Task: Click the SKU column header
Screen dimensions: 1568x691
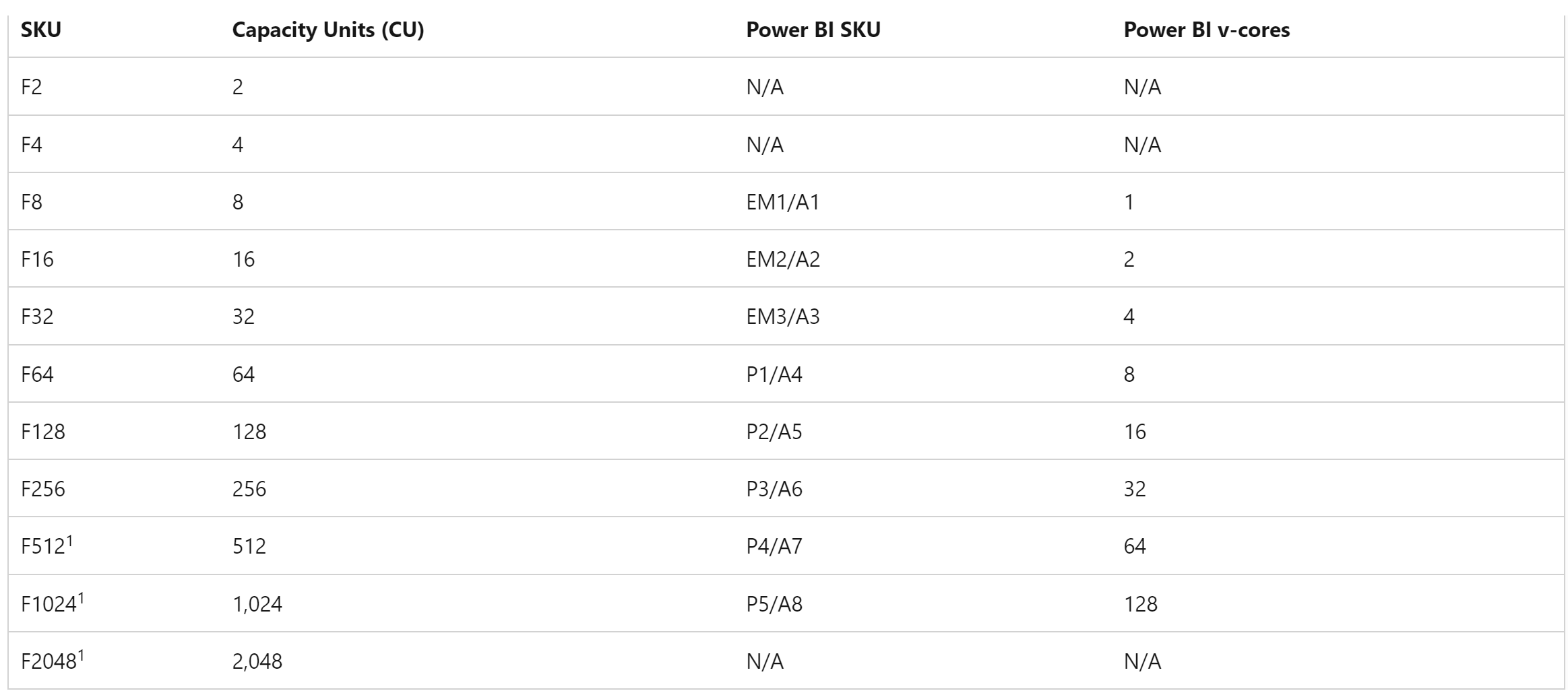Action: (x=41, y=30)
